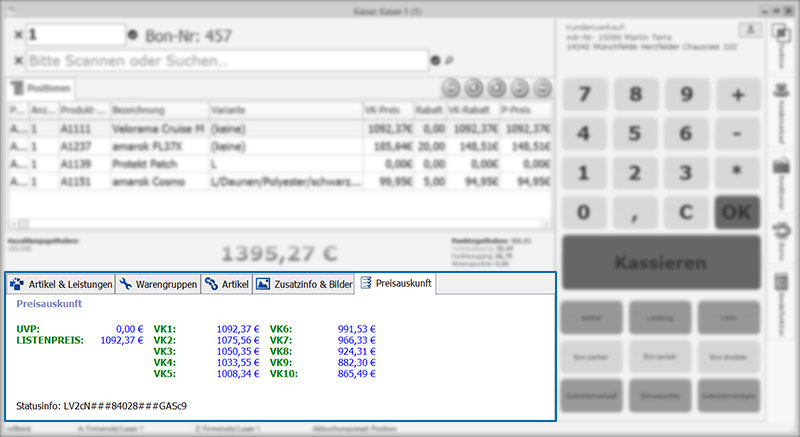Tap number 7 on the numeric keypad

pyautogui.click(x=585, y=94)
